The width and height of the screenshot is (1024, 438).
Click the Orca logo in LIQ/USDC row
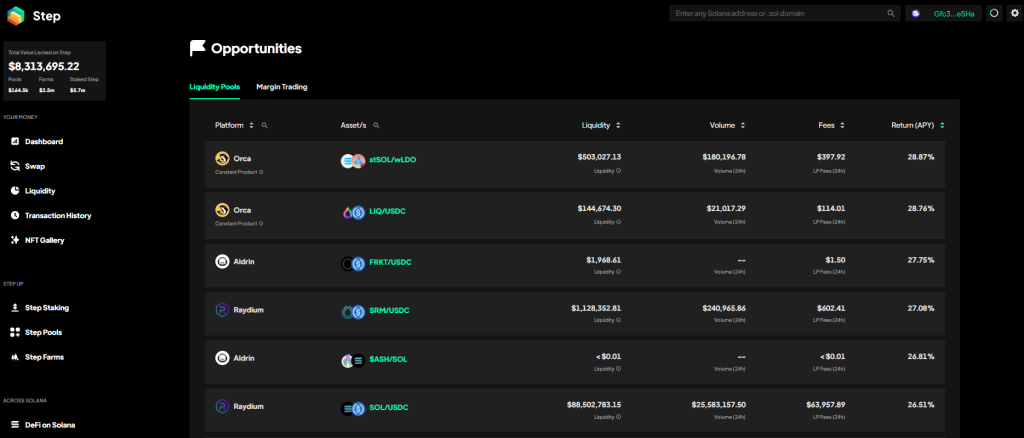pos(222,210)
